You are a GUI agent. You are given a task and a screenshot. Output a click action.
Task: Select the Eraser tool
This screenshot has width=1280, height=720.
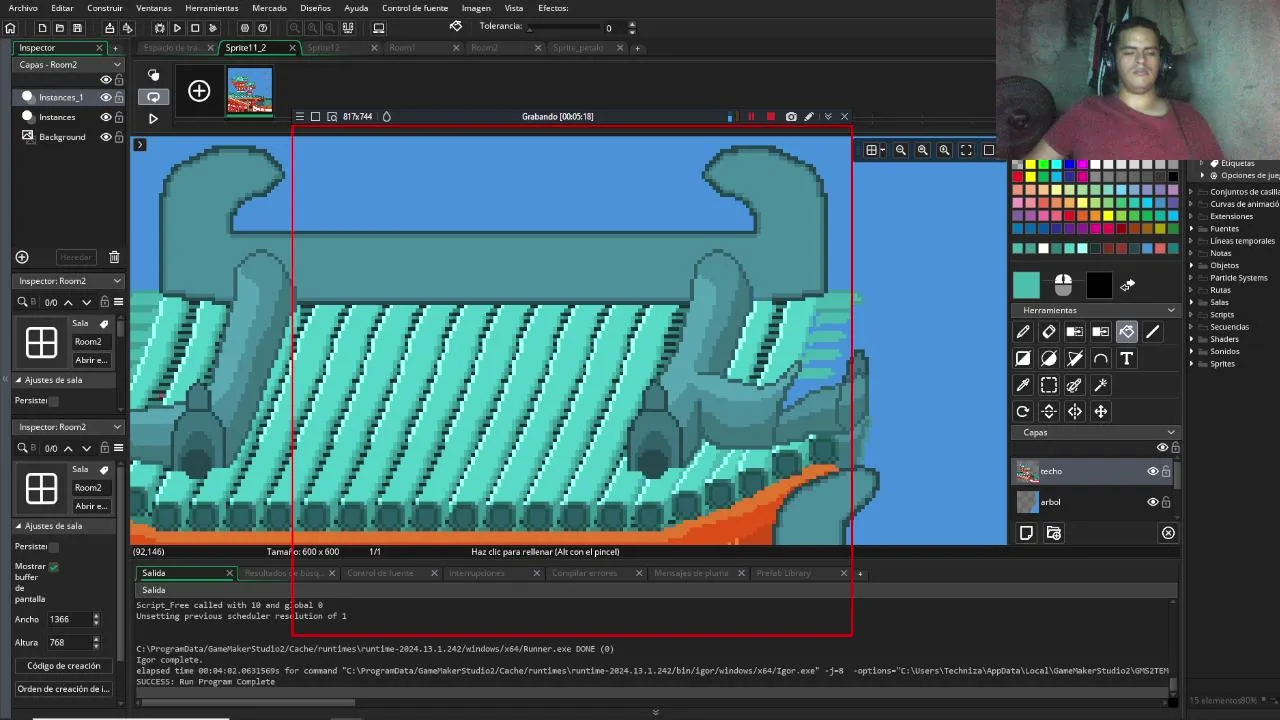tap(1049, 332)
